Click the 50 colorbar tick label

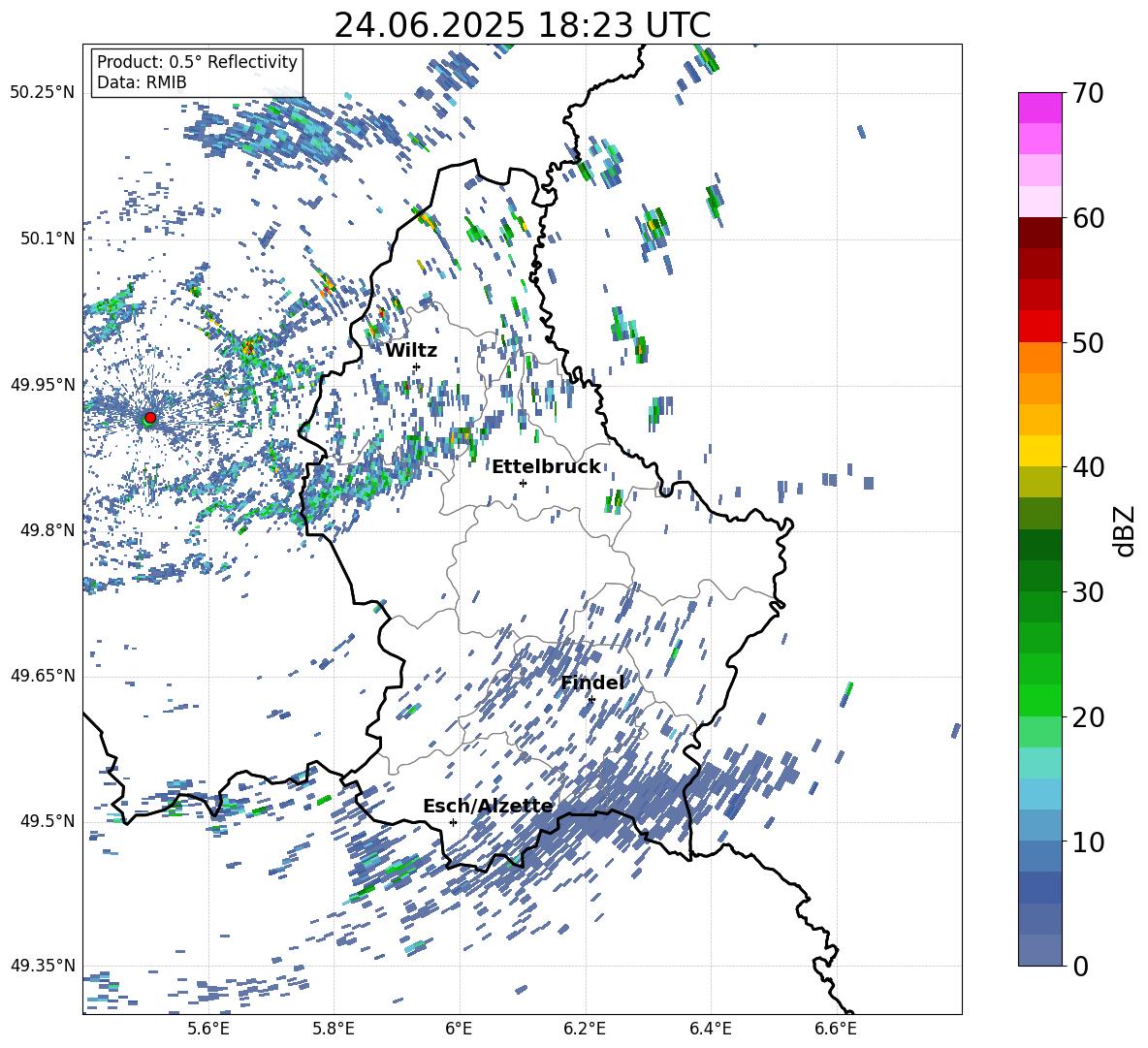pyautogui.click(x=1087, y=343)
